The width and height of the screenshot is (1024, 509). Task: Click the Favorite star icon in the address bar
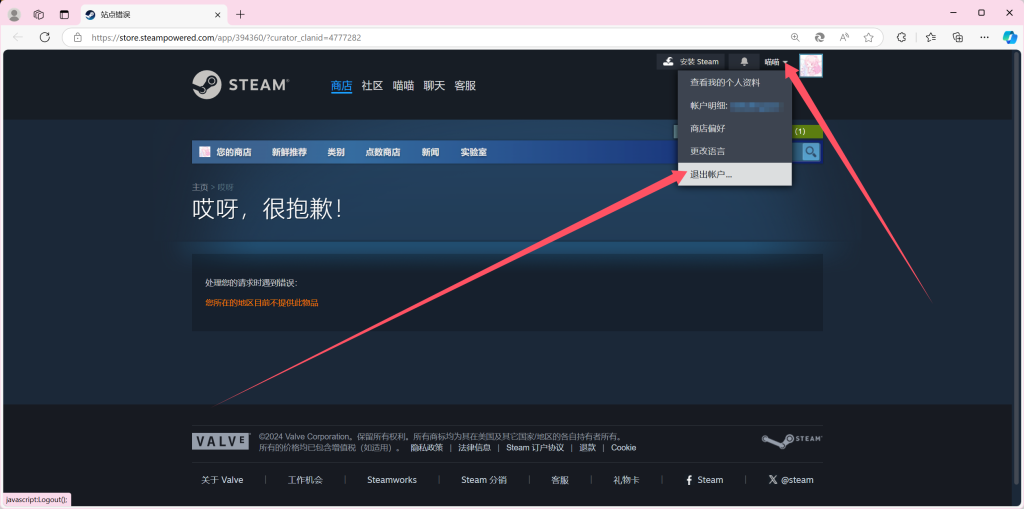(869, 37)
